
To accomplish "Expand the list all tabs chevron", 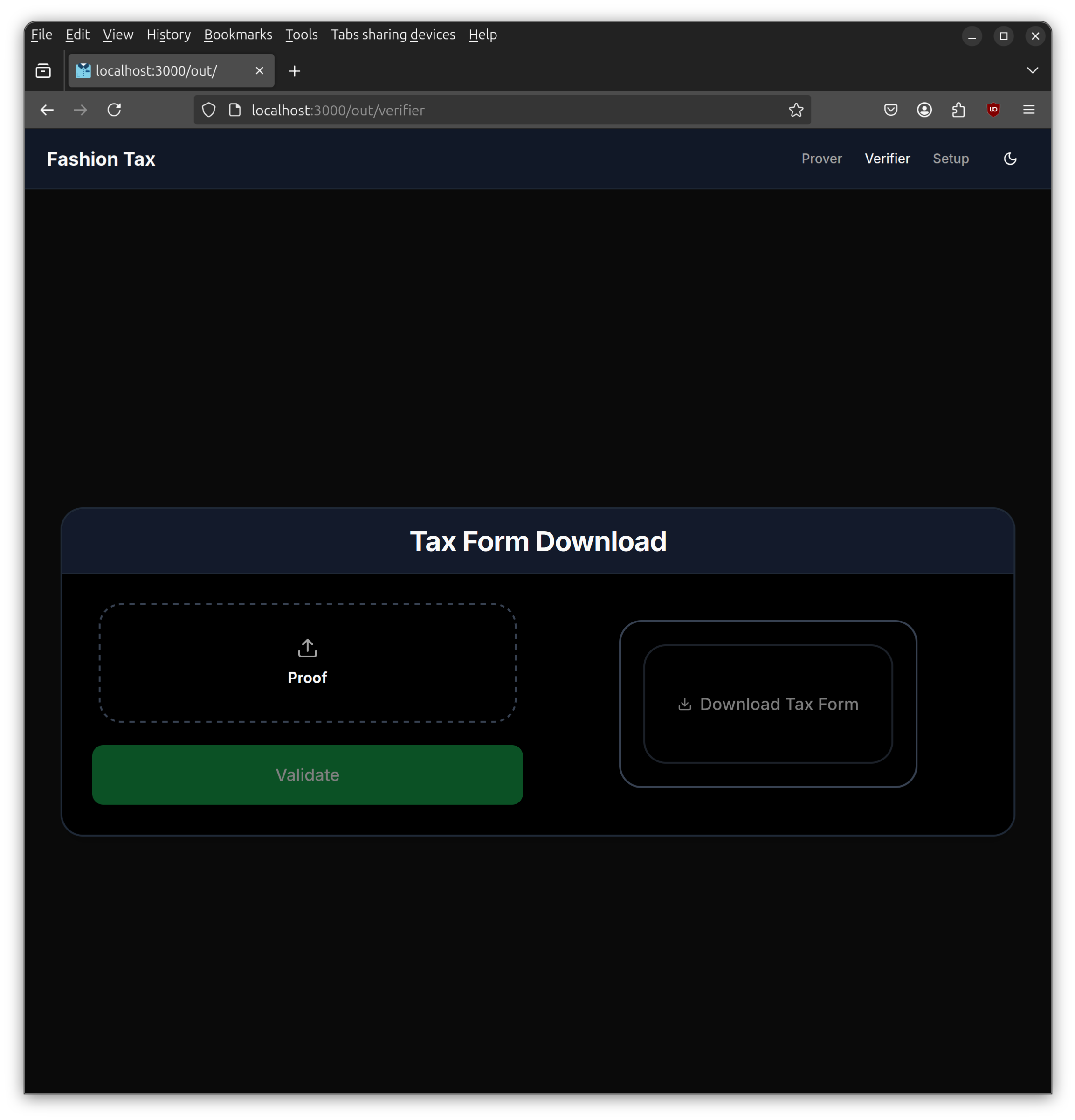I will [x=1032, y=70].
